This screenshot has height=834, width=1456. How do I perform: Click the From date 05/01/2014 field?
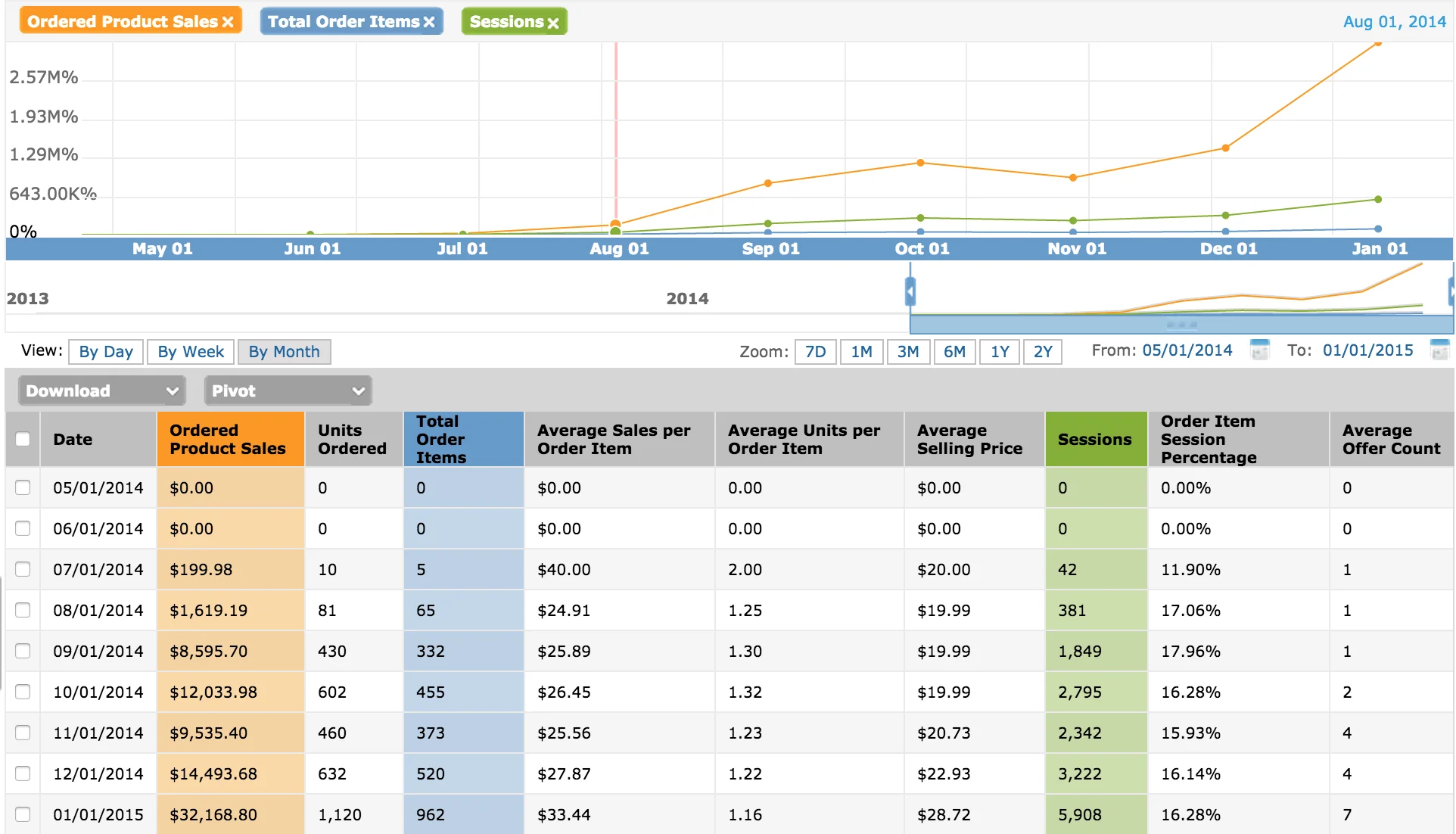point(1187,350)
